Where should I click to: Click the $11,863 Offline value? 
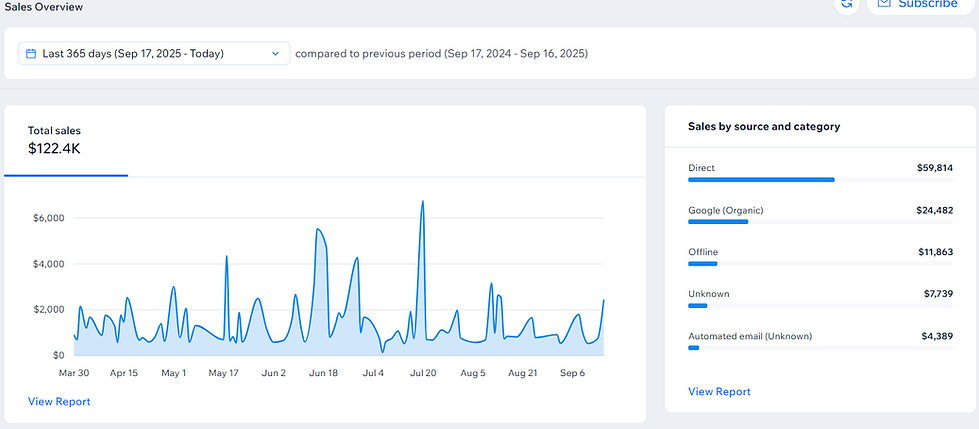(936, 252)
